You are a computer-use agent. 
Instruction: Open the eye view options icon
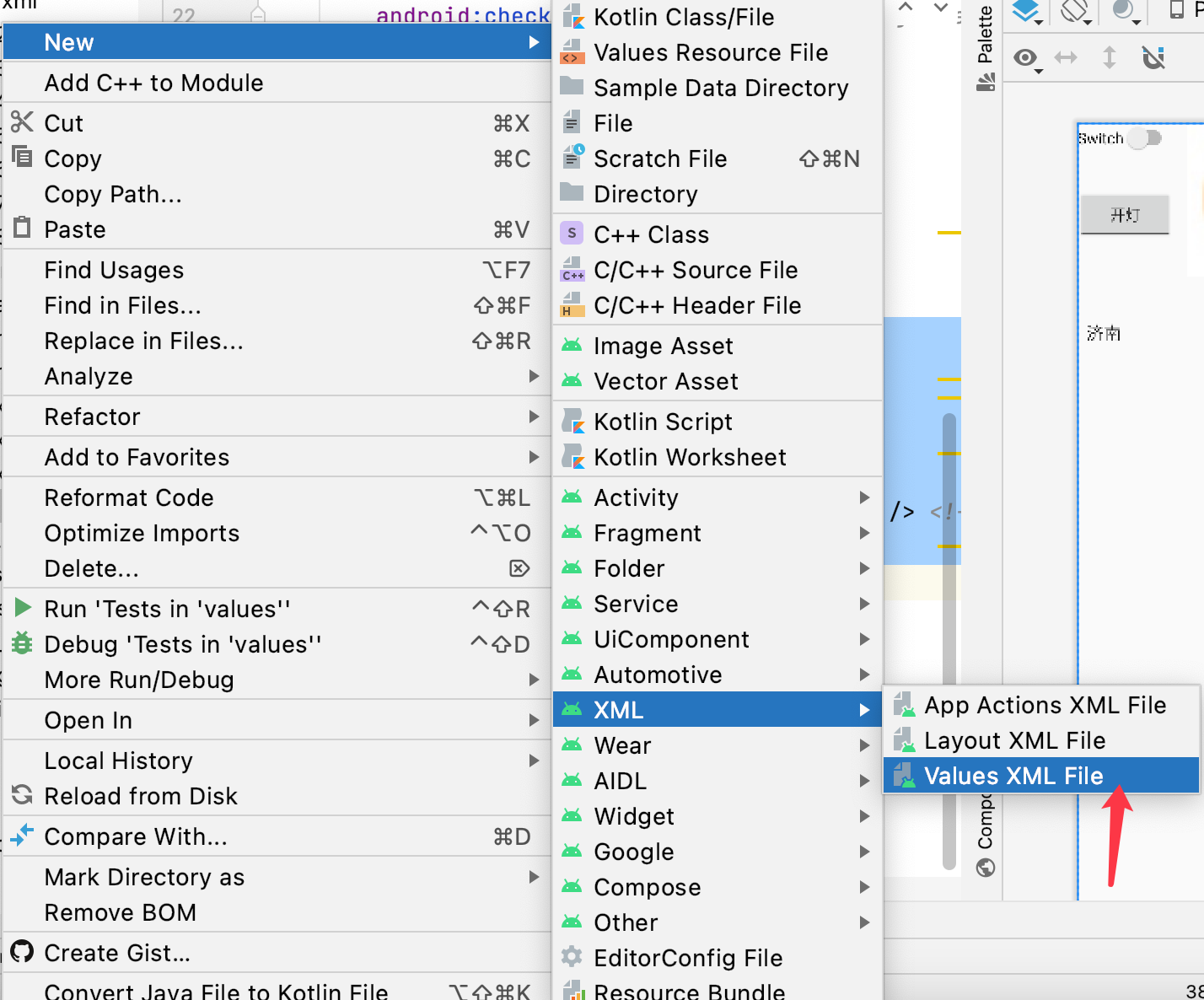1028,58
